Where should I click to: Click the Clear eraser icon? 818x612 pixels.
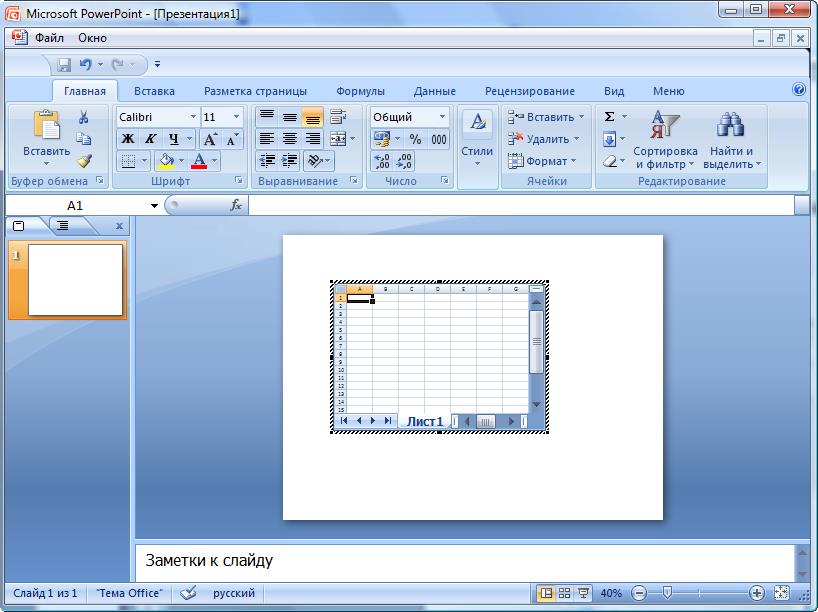[609, 161]
